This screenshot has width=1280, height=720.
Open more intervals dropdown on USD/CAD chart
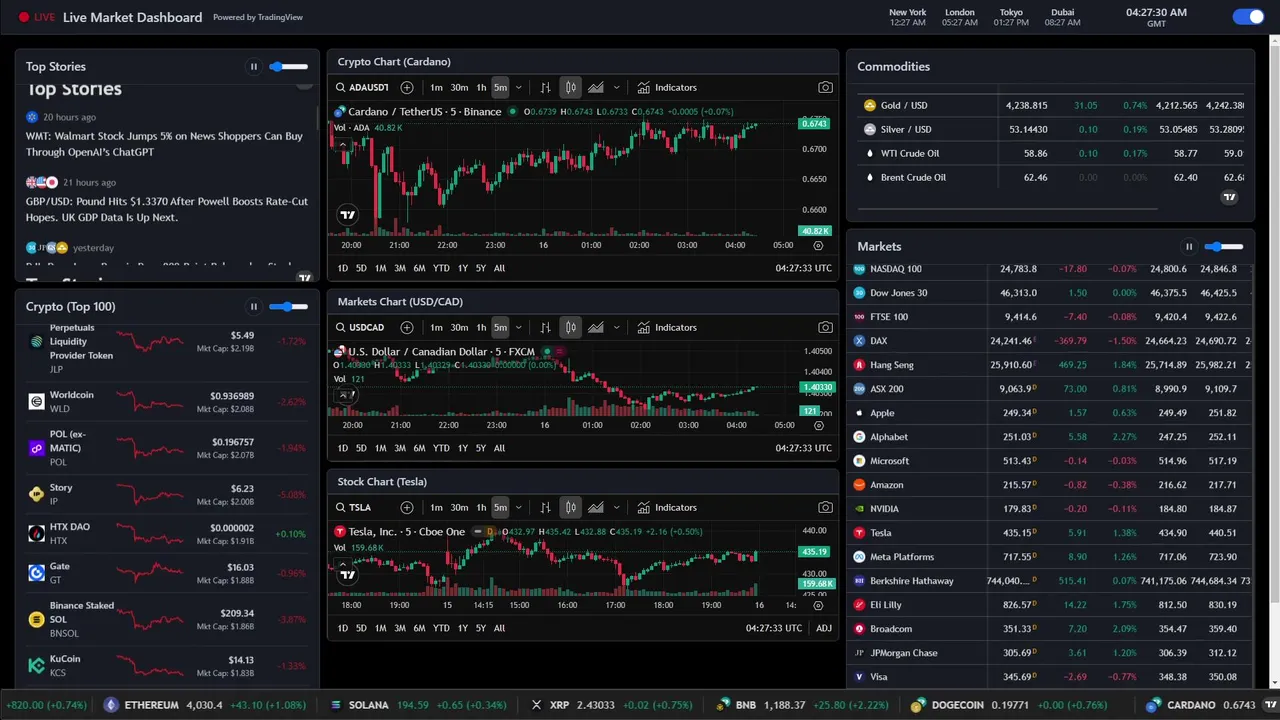coord(518,328)
